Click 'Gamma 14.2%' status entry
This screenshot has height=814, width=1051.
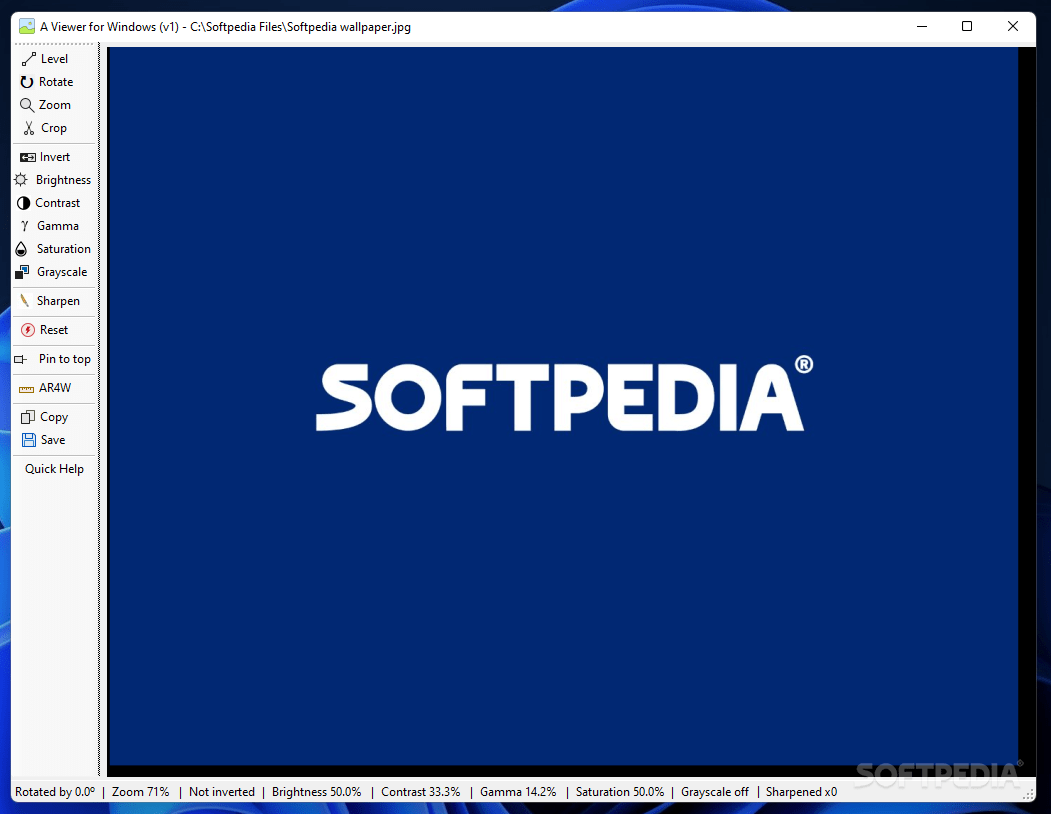[x=518, y=792]
